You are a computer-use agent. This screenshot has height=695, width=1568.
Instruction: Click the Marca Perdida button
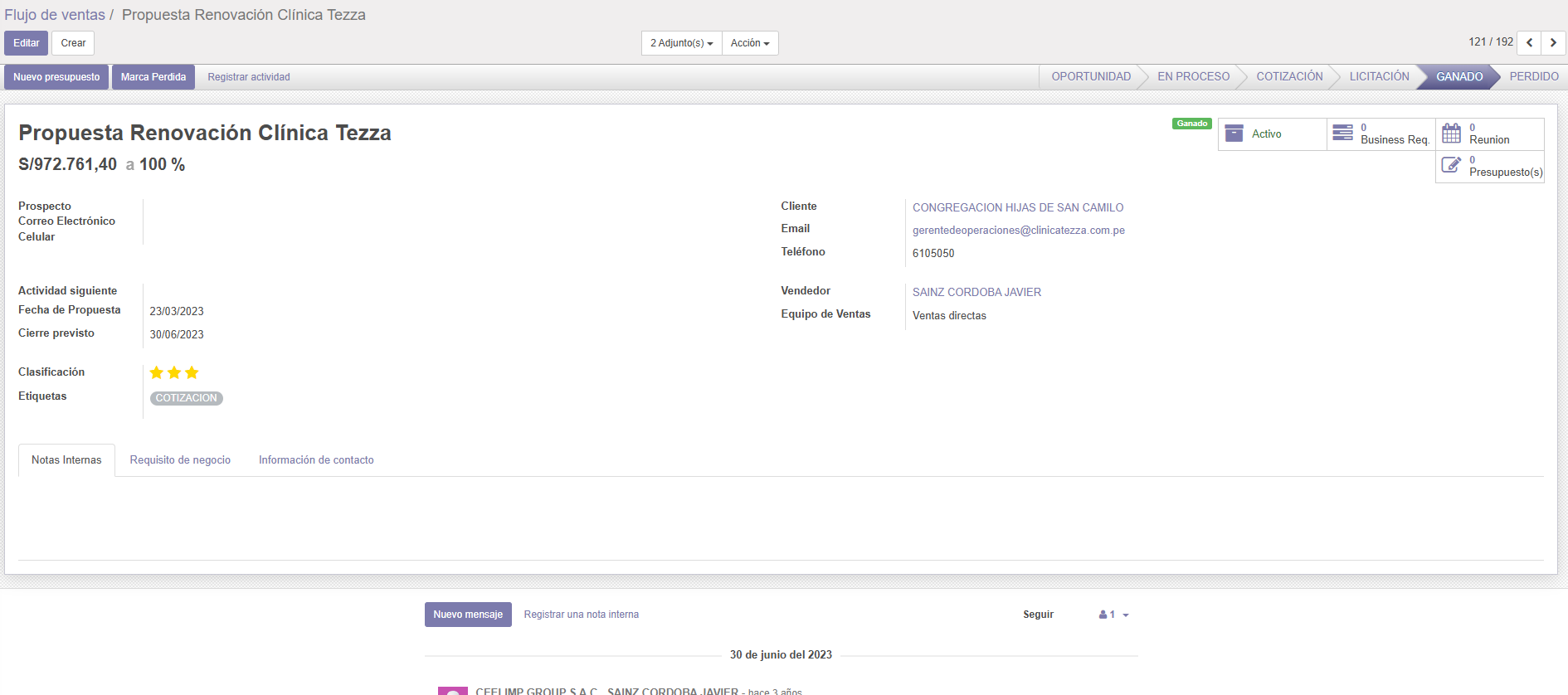(x=153, y=77)
